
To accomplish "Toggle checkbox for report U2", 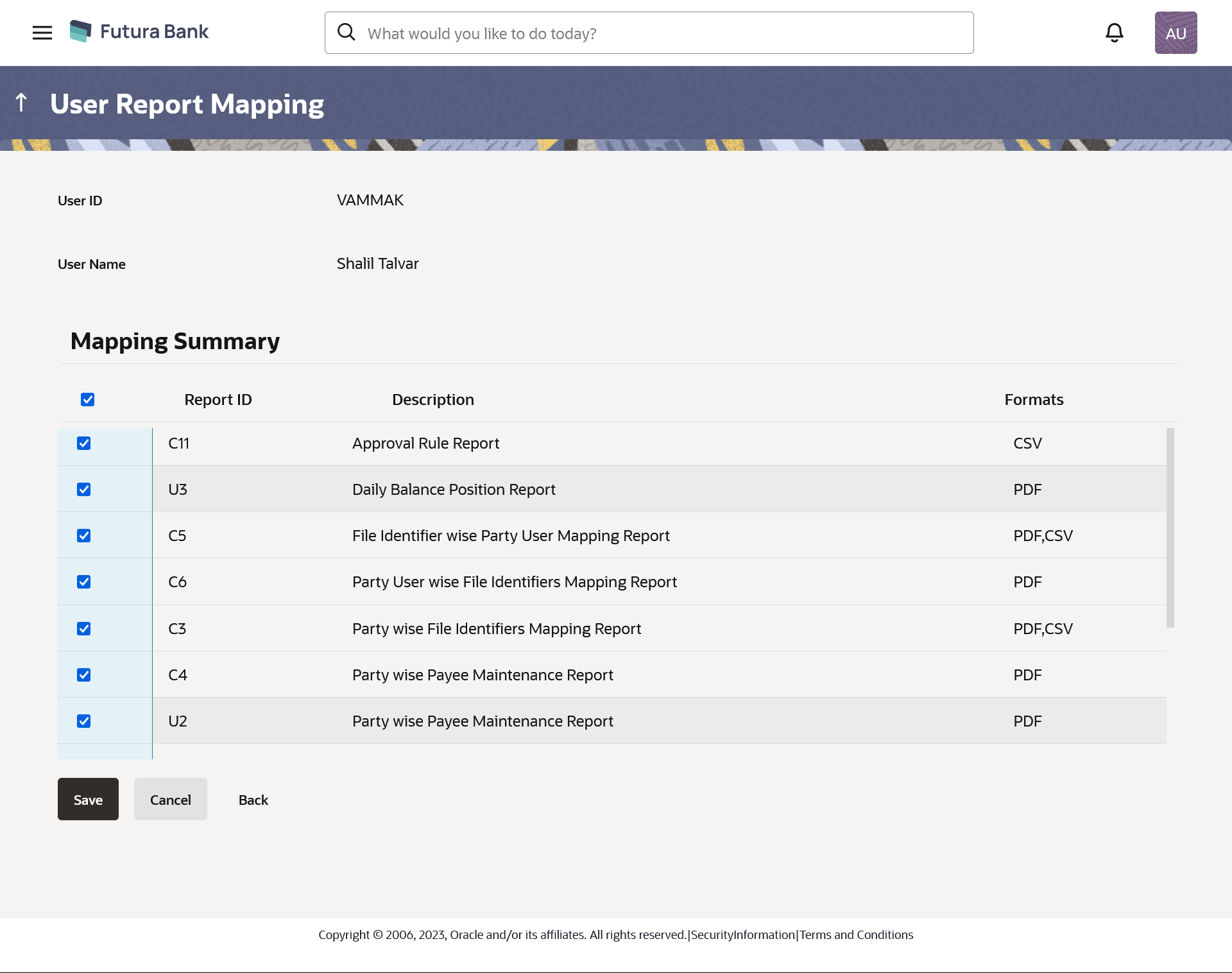I will (84, 721).
